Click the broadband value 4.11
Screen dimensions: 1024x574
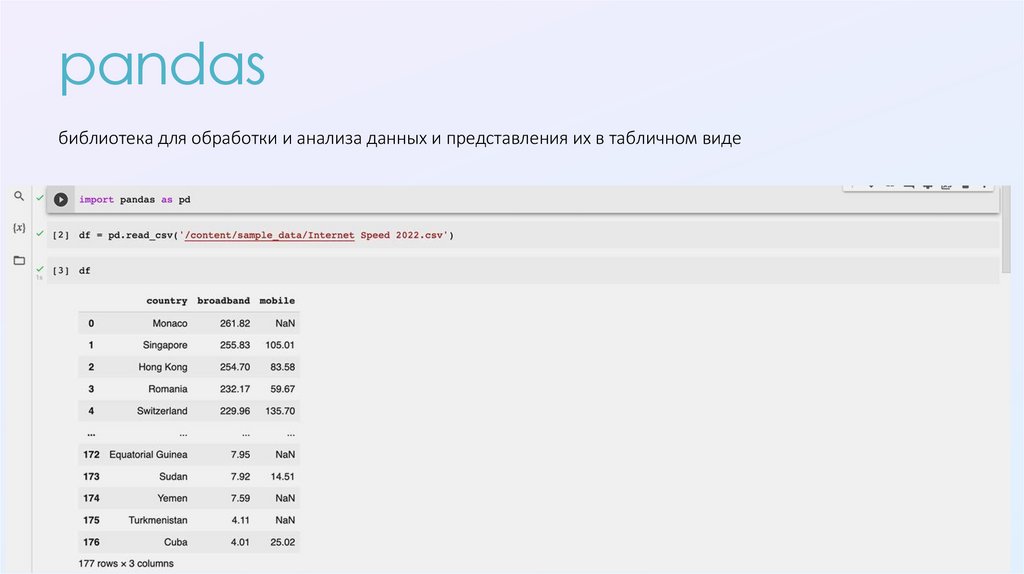coord(240,520)
